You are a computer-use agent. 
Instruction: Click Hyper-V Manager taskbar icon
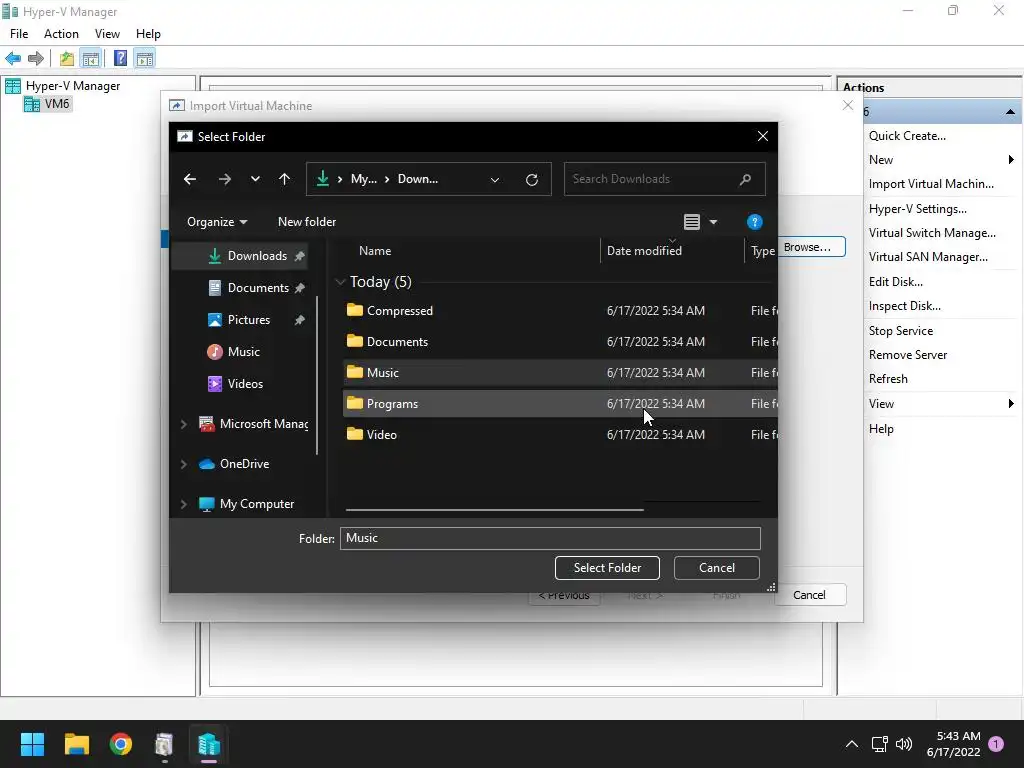tap(209, 744)
